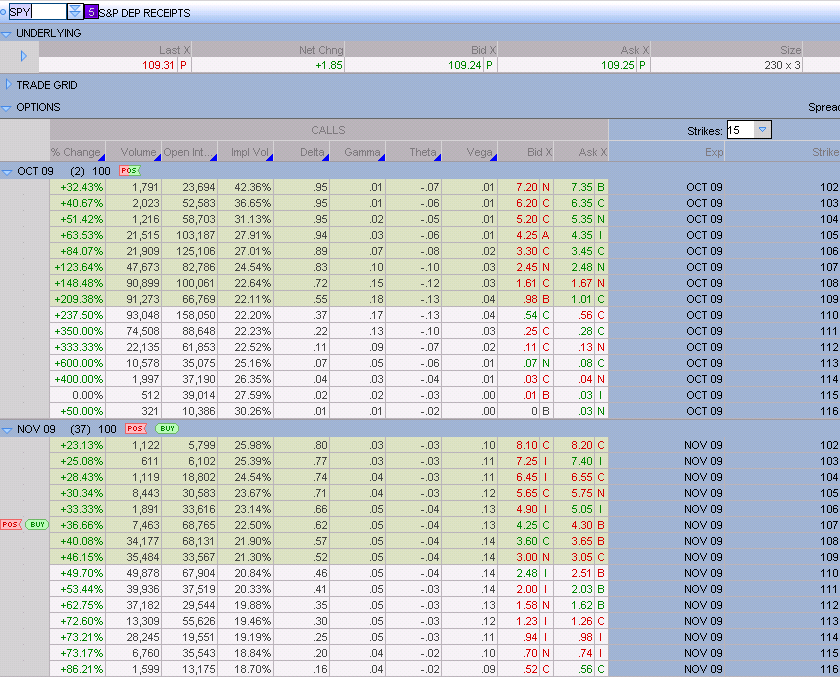Sort calls by the Open Int column header
The height and width of the screenshot is (677, 840).
point(190,152)
